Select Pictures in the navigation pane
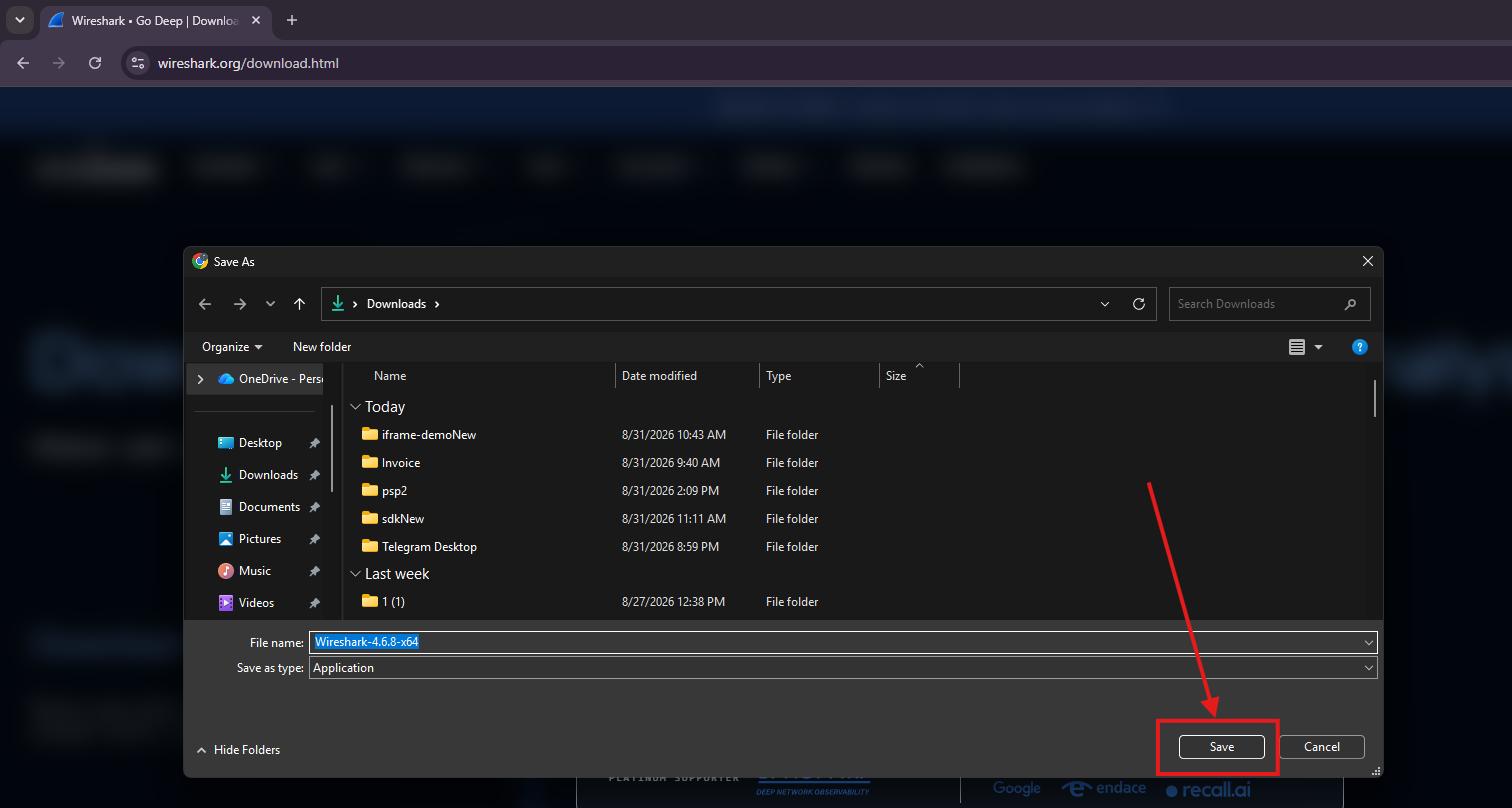The image size is (1512, 808). click(x=260, y=539)
